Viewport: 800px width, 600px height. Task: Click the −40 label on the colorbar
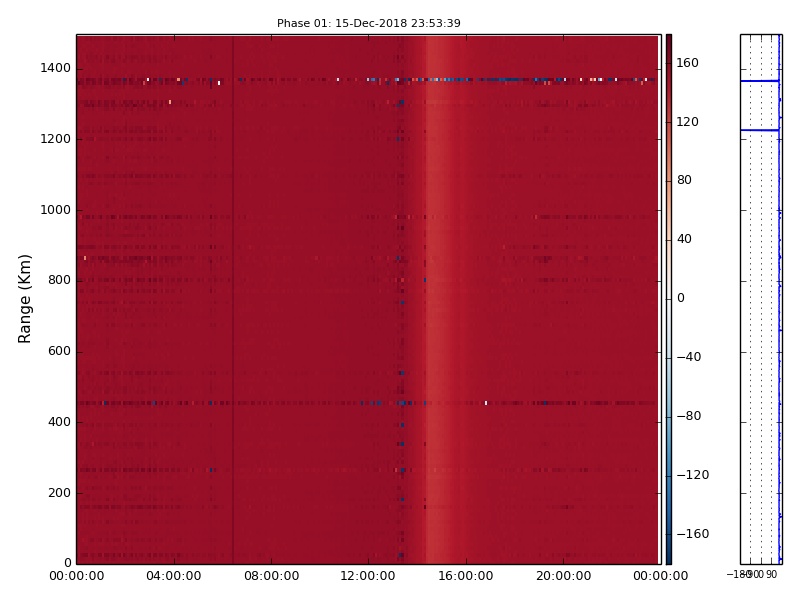688,357
